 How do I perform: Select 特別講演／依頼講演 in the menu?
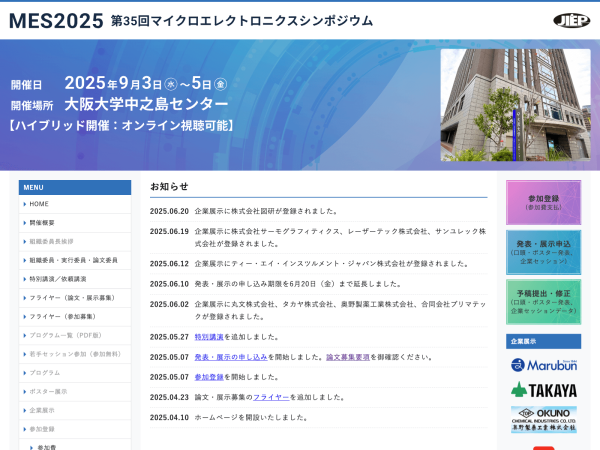point(75,279)
